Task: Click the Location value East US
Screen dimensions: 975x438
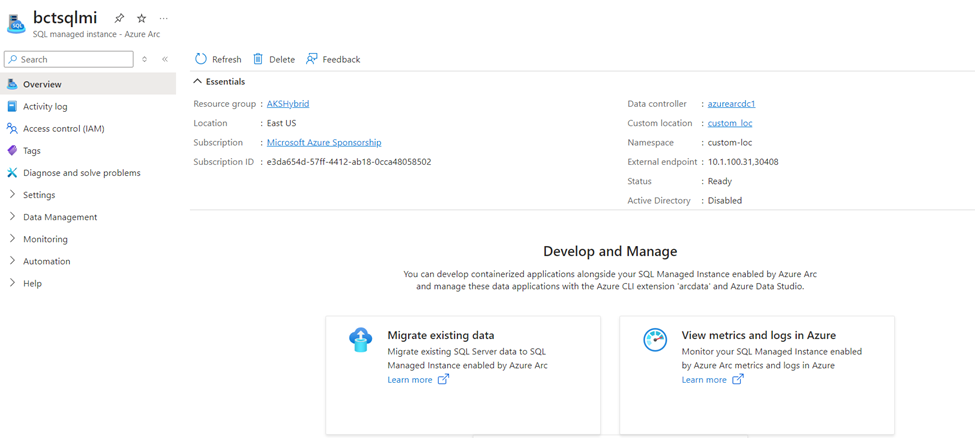Action: coord(282,123)
